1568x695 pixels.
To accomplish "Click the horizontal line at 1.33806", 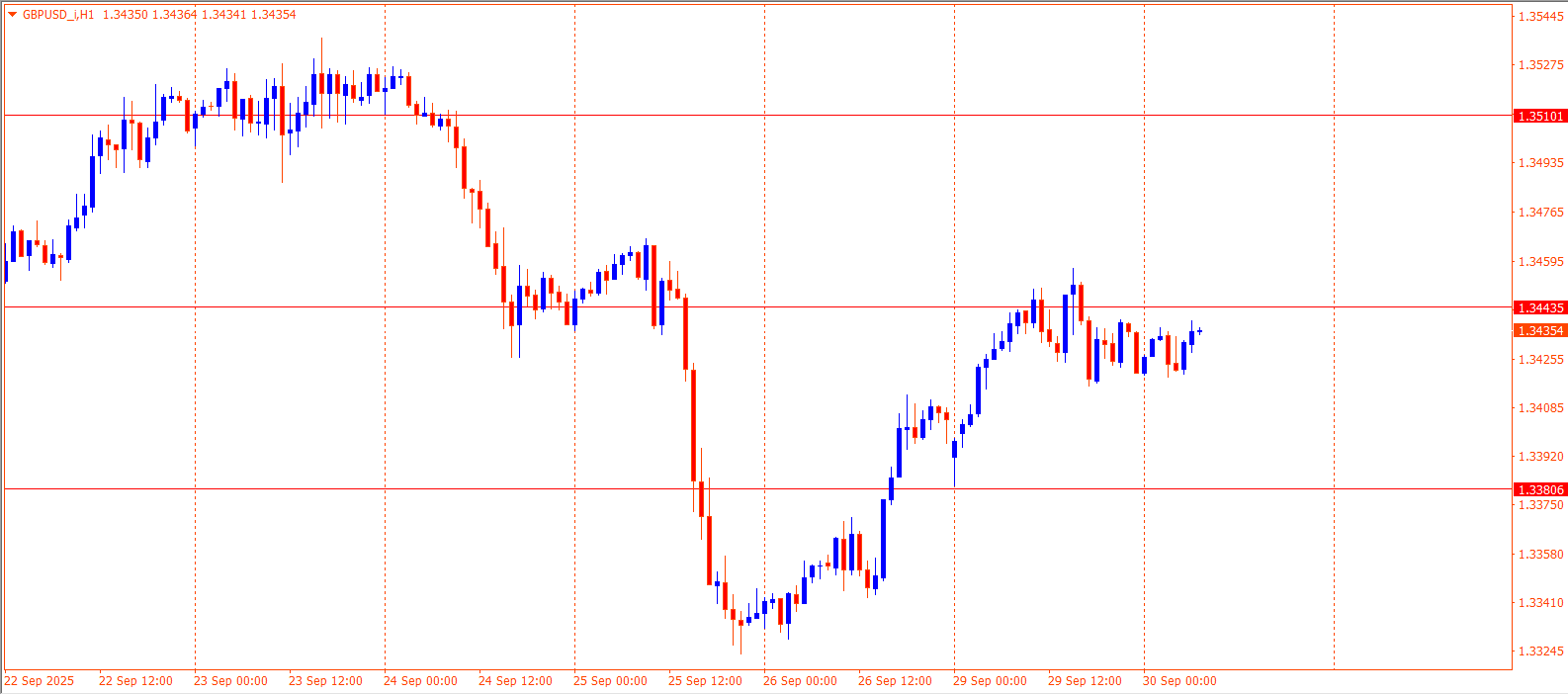I will pyautogui.click(x=395, y=488).
